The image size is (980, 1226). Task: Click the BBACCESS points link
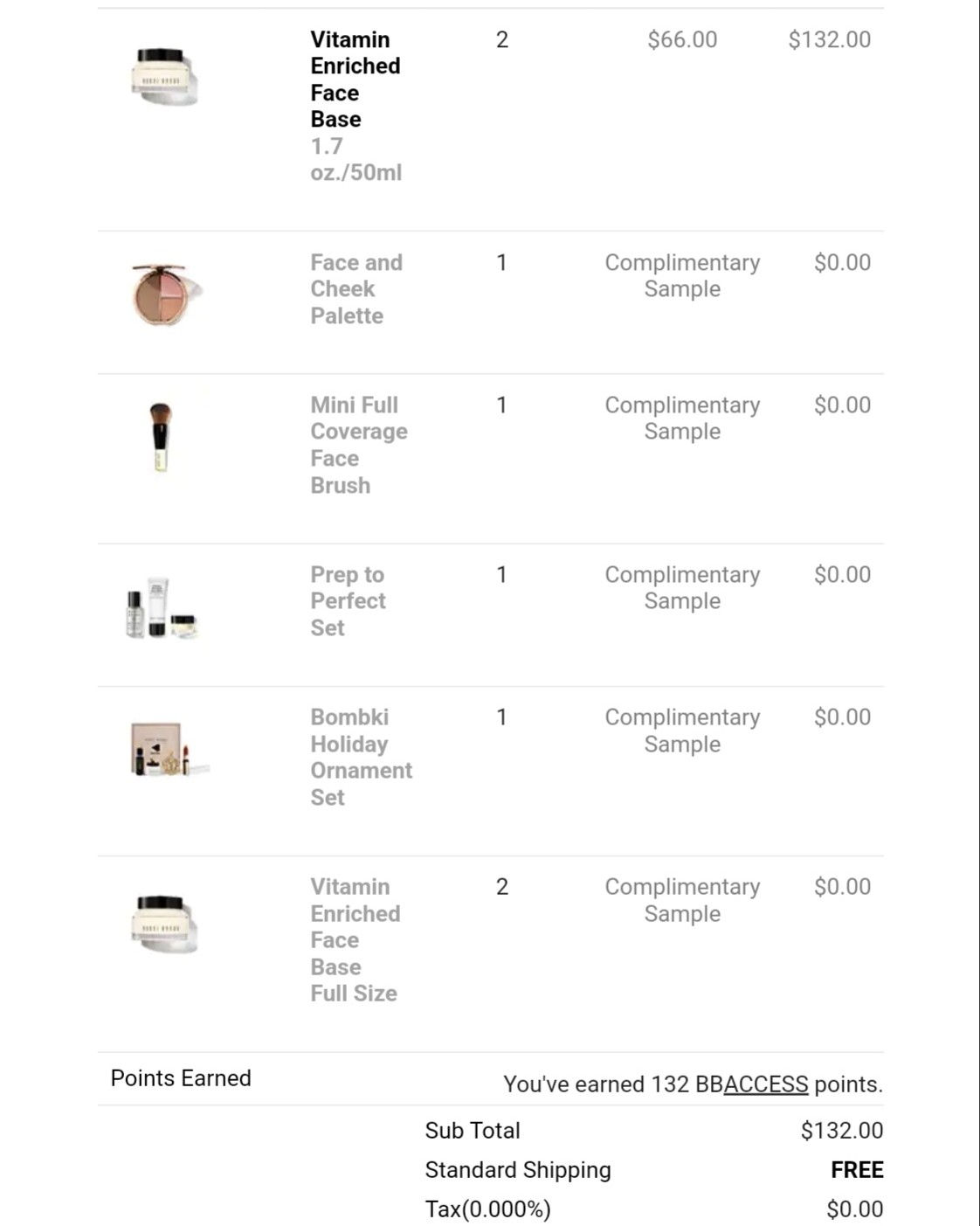751,1084
